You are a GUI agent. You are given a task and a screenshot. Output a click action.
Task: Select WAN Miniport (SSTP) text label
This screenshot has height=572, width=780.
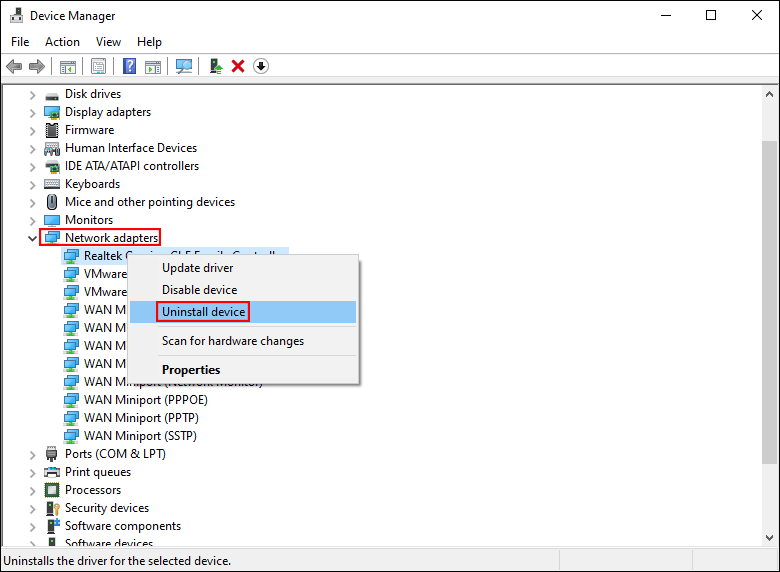(140, 436)
